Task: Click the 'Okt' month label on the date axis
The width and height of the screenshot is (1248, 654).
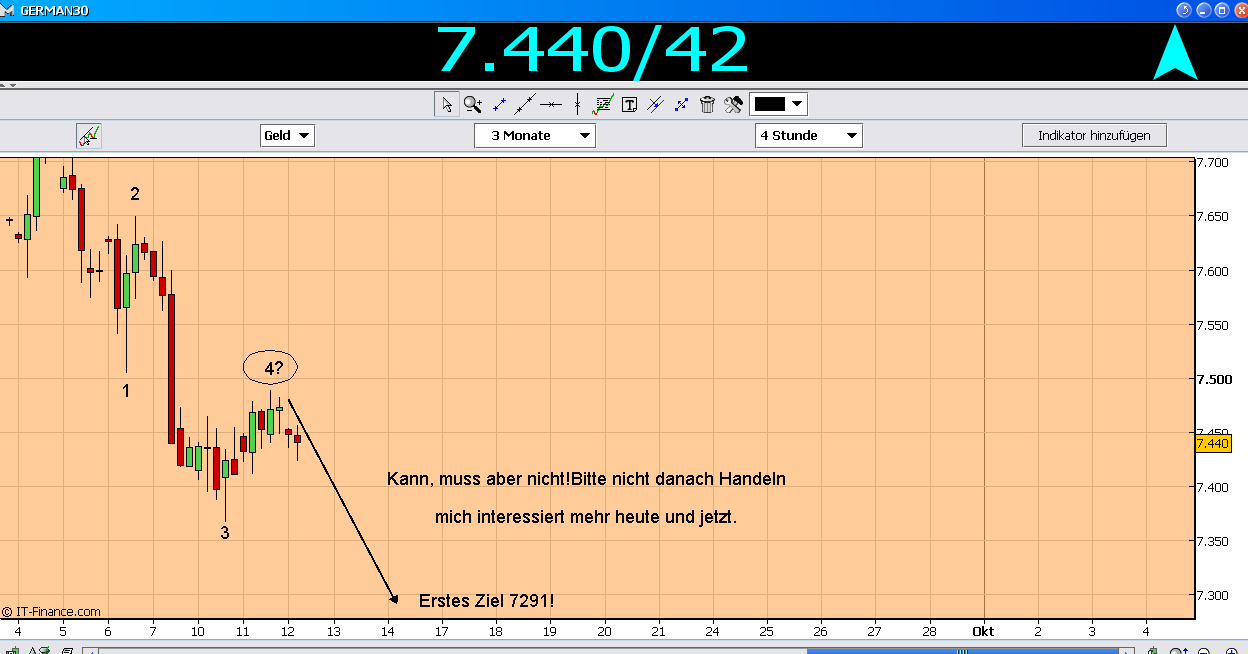Action: coord(983,631)
